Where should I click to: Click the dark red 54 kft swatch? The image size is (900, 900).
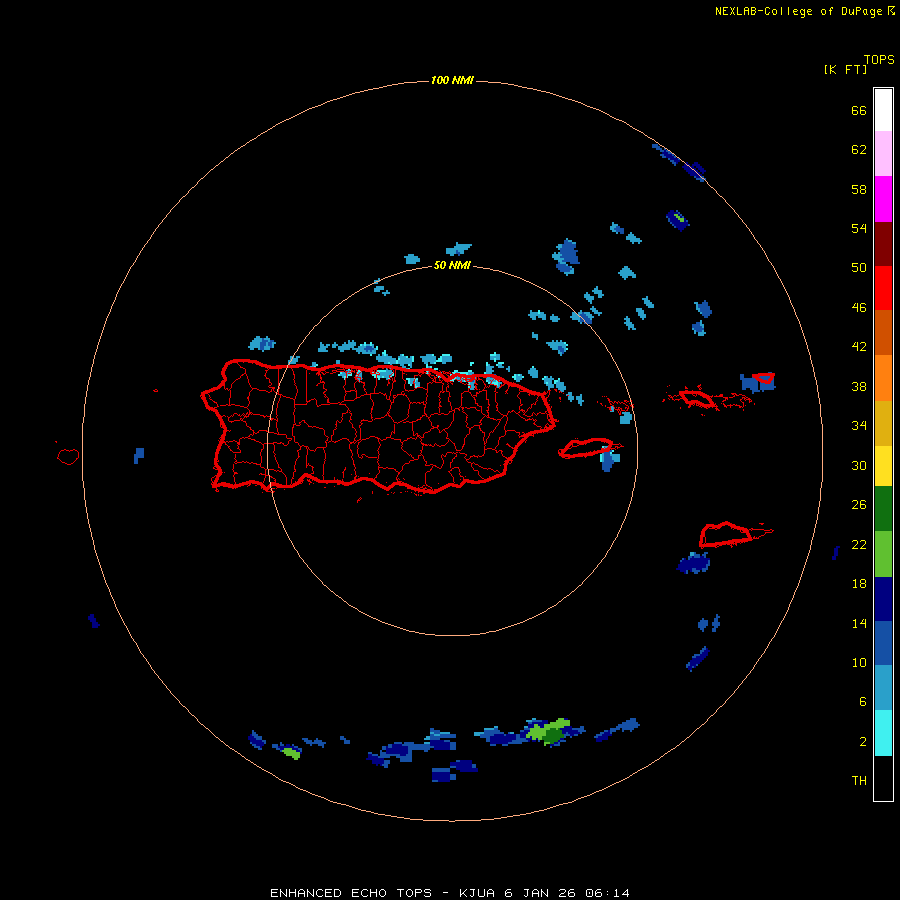[x=883, y=243]
